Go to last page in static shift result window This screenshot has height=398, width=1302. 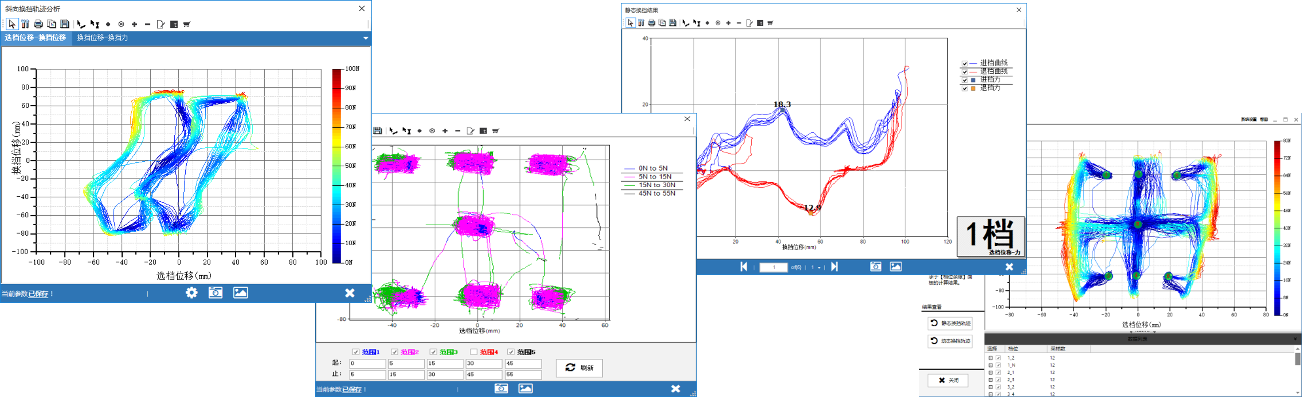(x=834, y=267)
